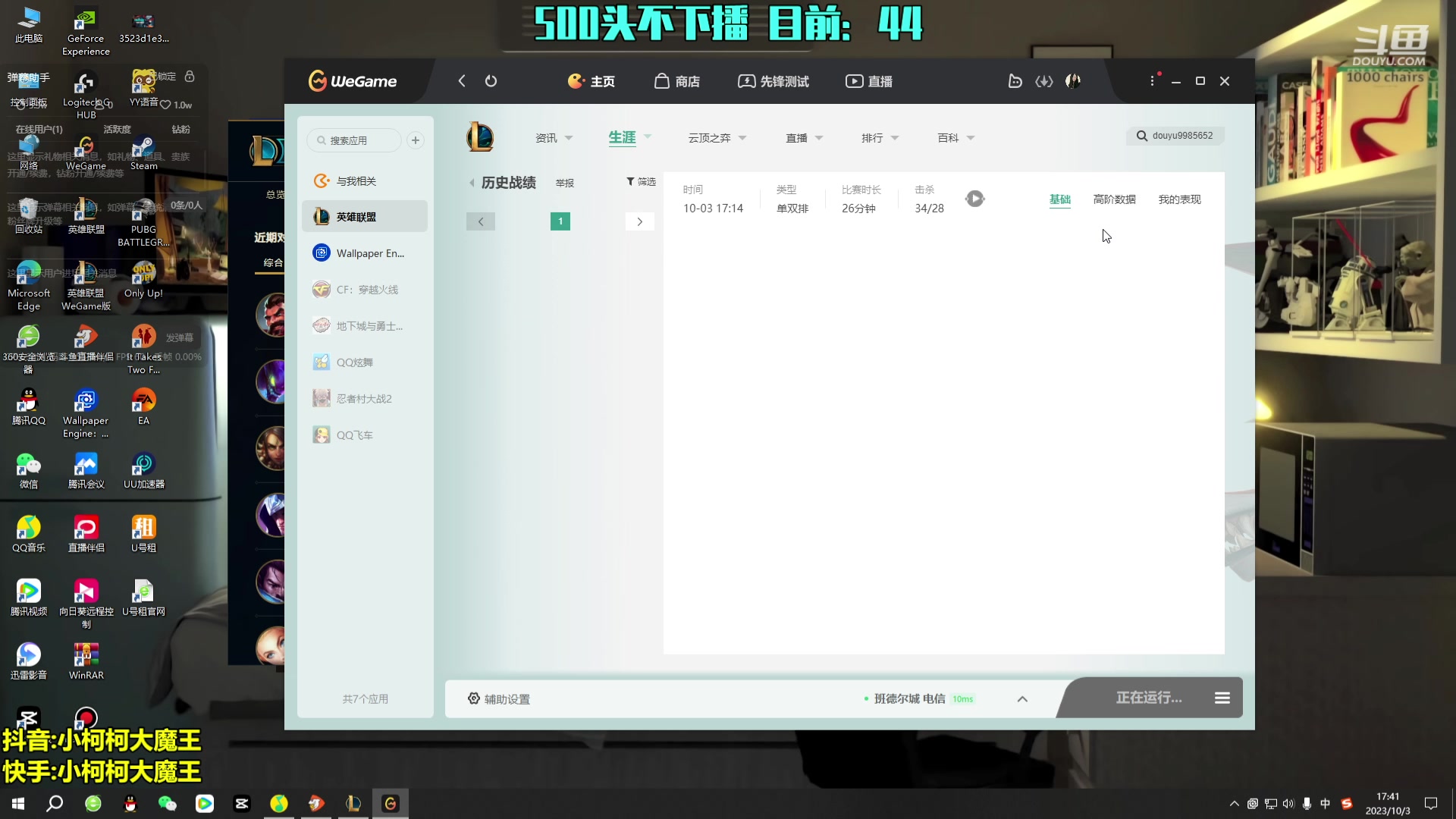Viewport: 1456px width, 819px height.
Task: Click the 搜索应用 search field
Action: click(x=354, y=140)
